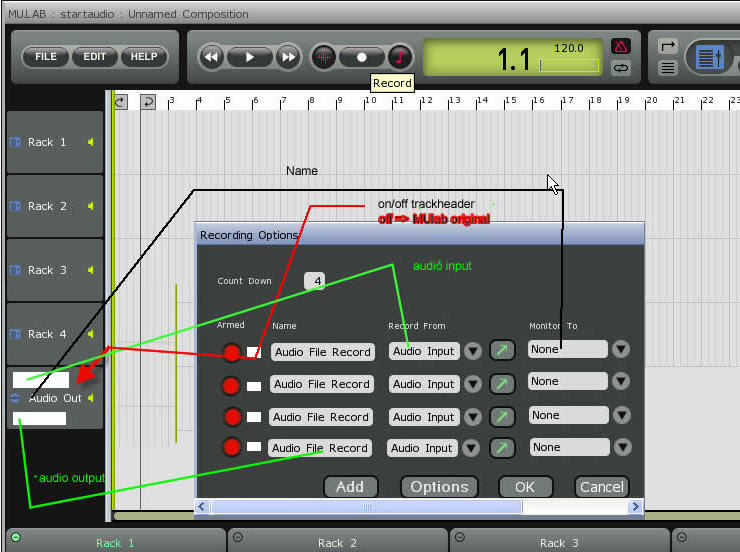Open the FILE menu
Image resolution: width=740 pixels, height=552 pixels.
[x=45, y=57]
